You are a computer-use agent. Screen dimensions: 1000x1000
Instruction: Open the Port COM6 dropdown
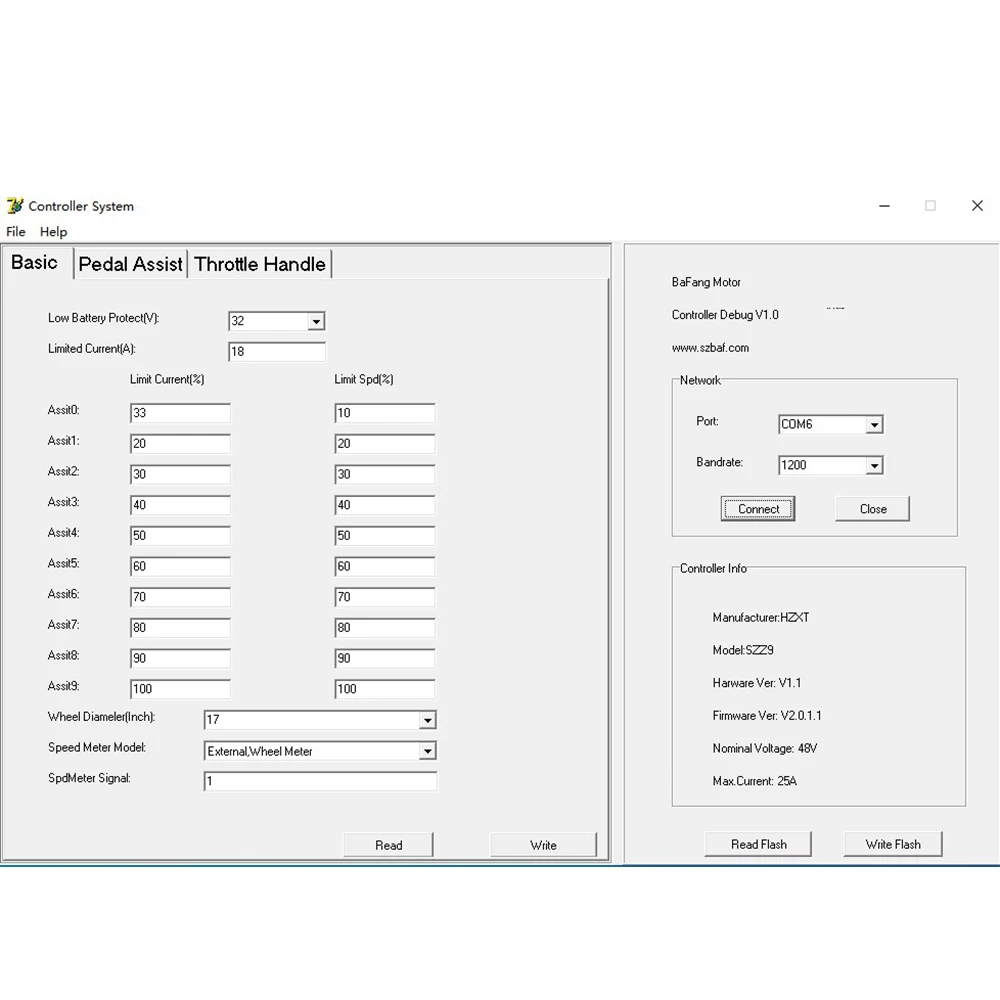tap(874, 425)
